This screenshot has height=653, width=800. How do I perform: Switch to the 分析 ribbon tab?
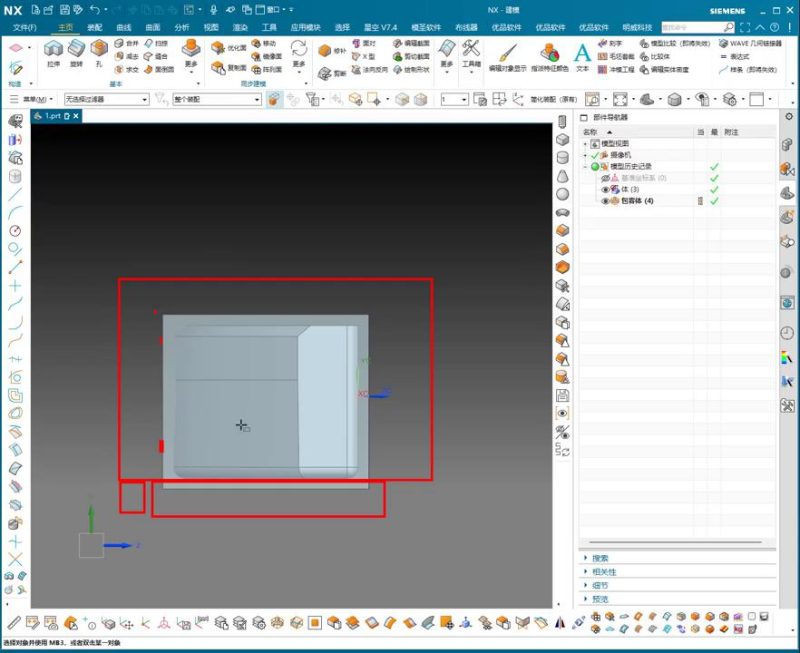181,27
